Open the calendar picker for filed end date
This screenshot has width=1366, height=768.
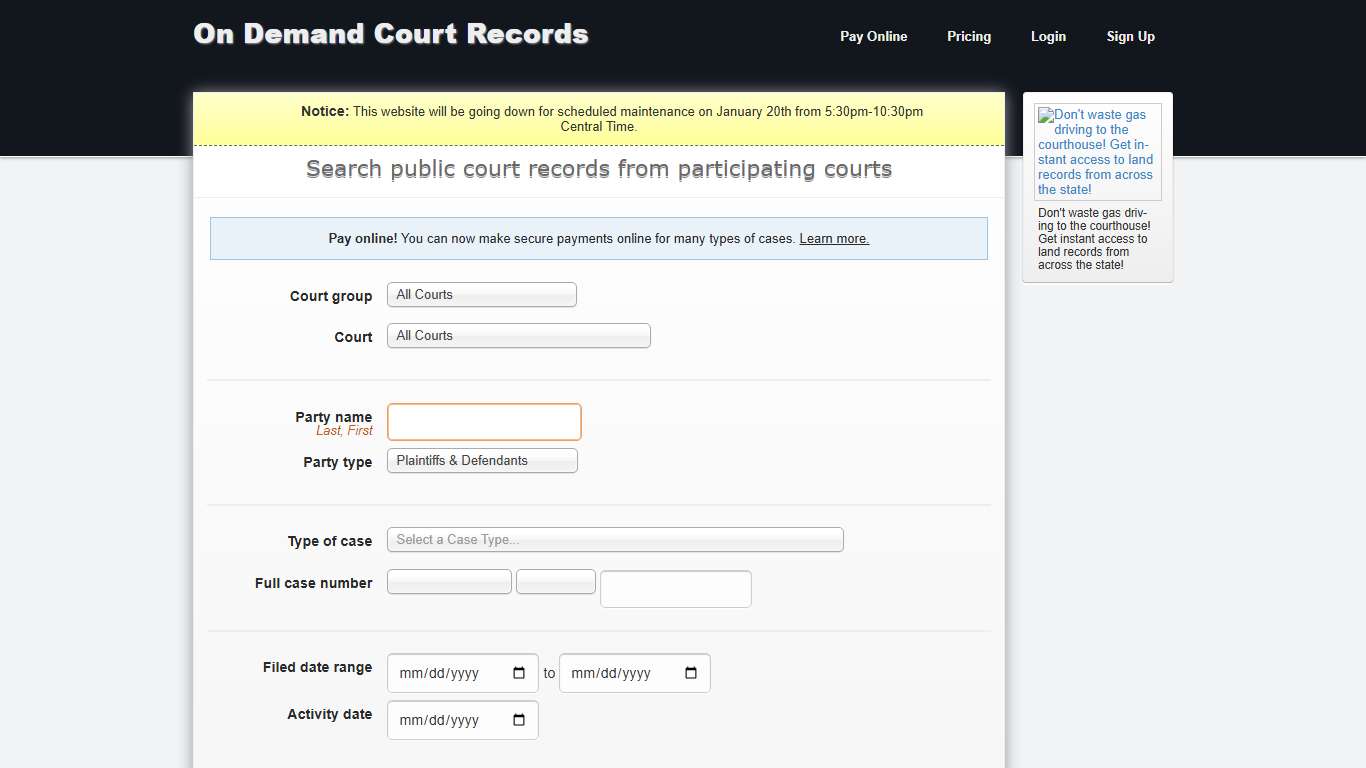tap(691, 673)
